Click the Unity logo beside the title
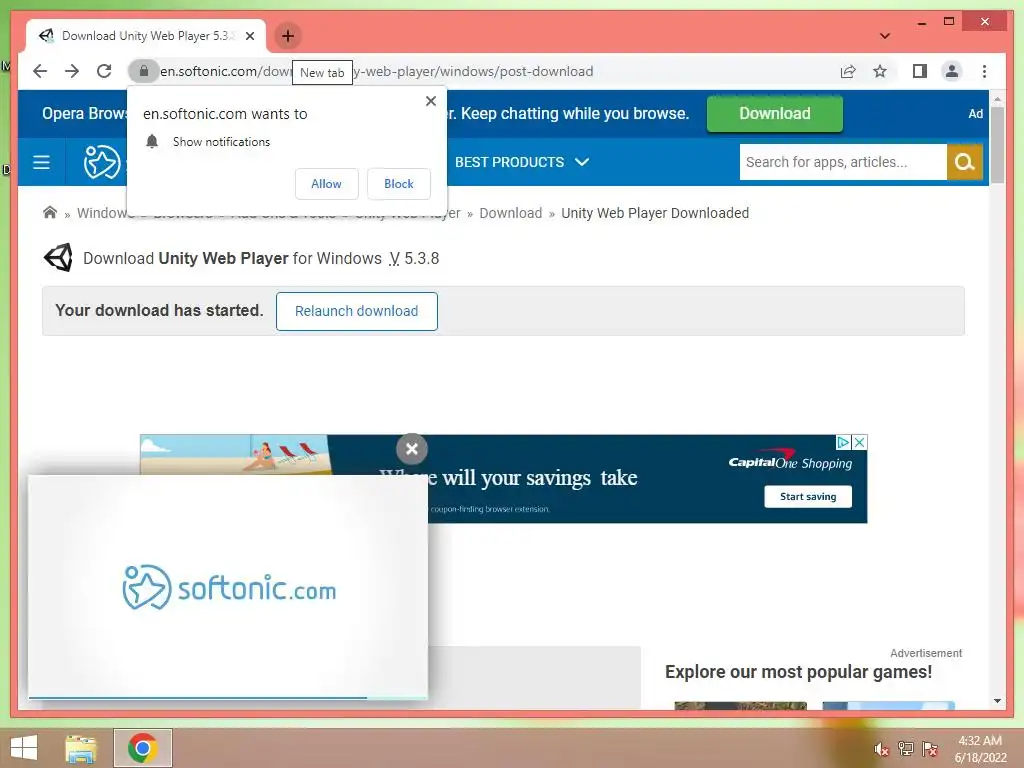 58,258
